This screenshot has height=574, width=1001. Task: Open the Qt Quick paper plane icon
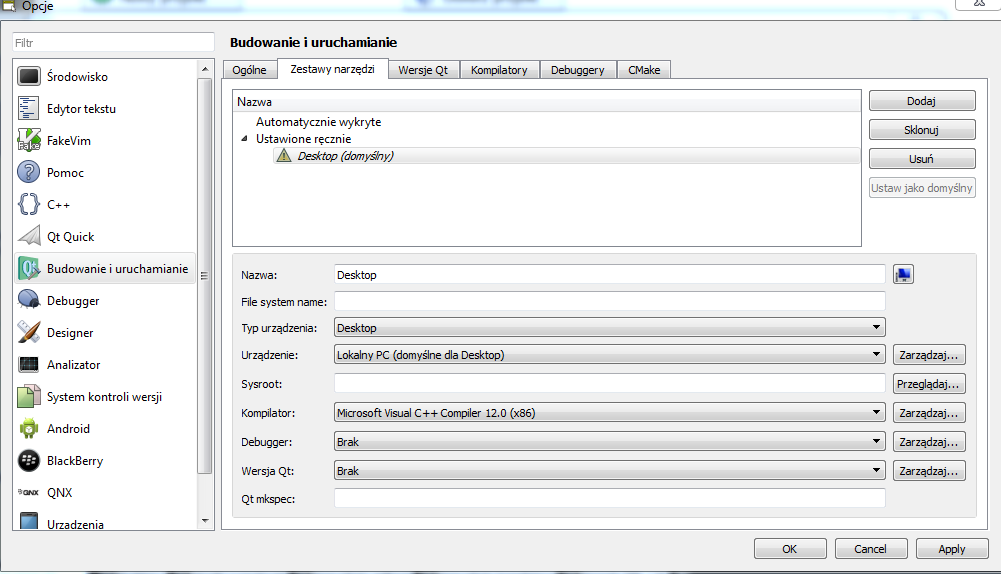pyautogui.click(x=28, y=236)
